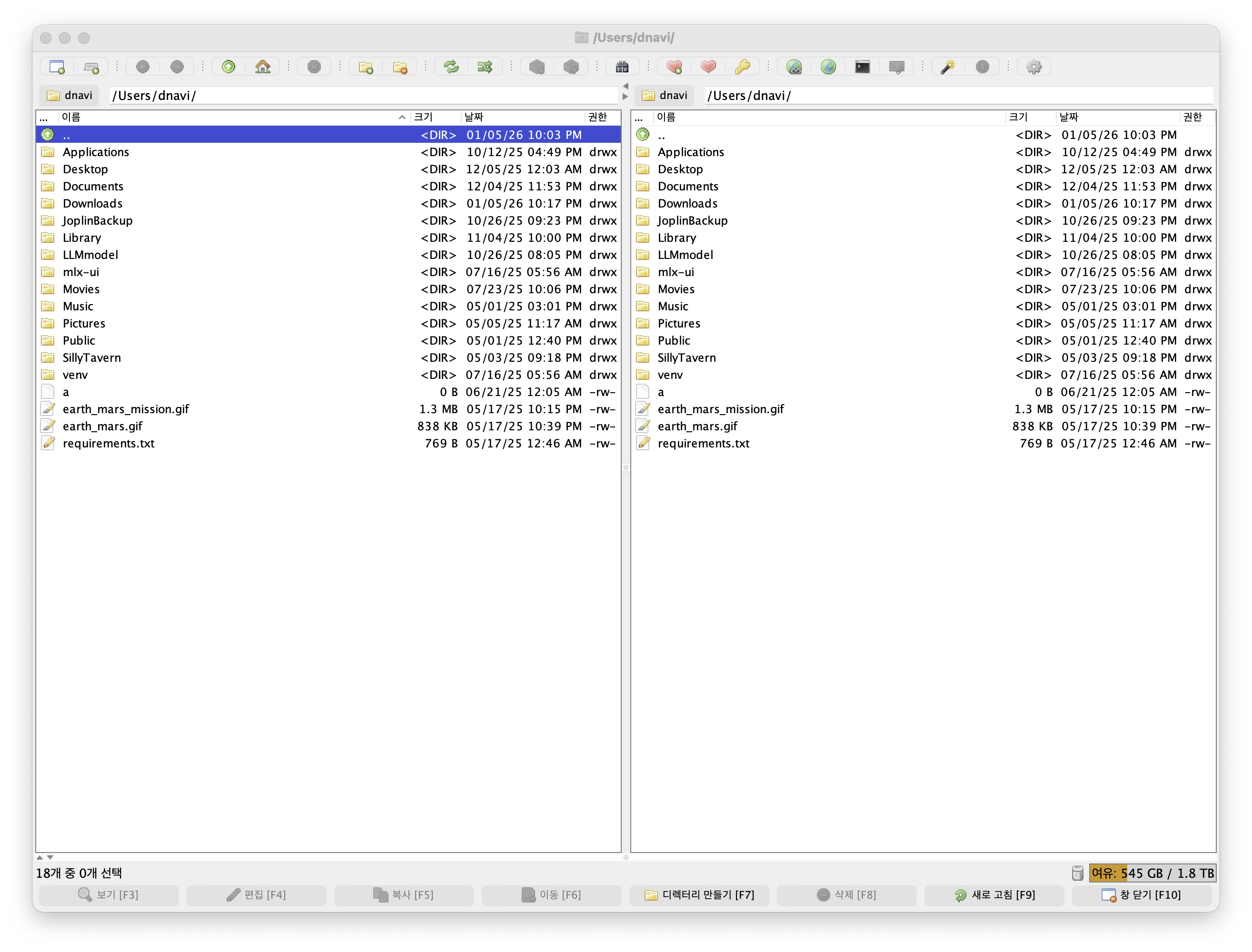Screen dimensions: 1252x952
Task: Open the dnavi drive selector on the right
Action: click(664, 95)
